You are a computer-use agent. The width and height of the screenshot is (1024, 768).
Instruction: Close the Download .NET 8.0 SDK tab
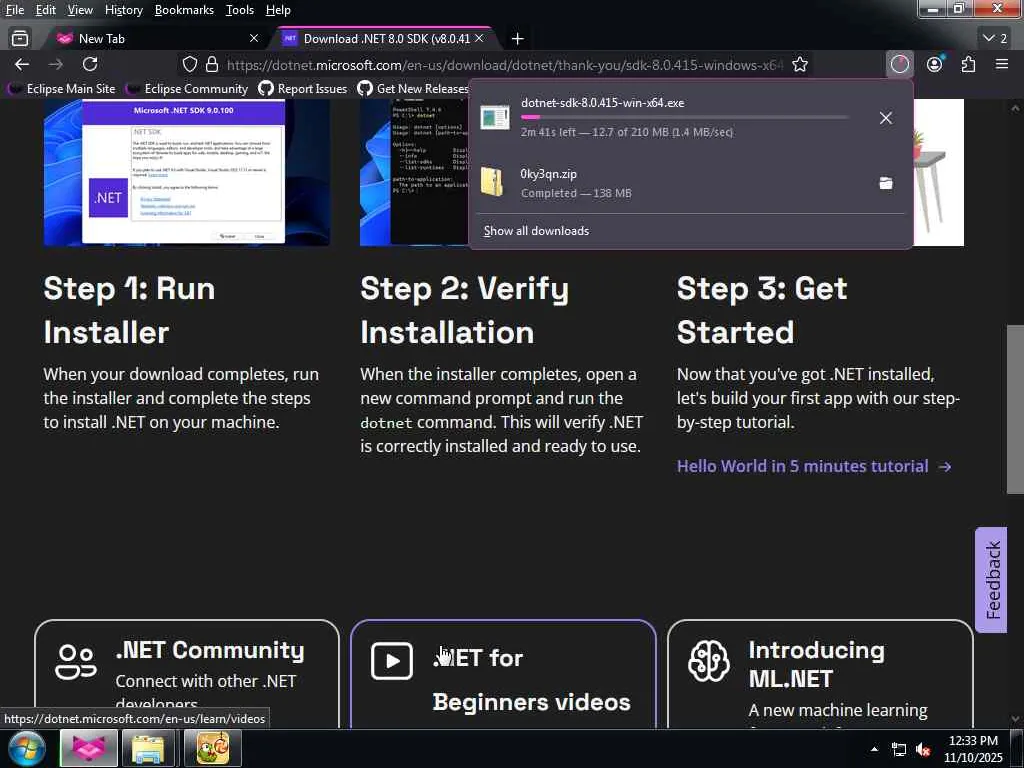(x=479, y=39)
